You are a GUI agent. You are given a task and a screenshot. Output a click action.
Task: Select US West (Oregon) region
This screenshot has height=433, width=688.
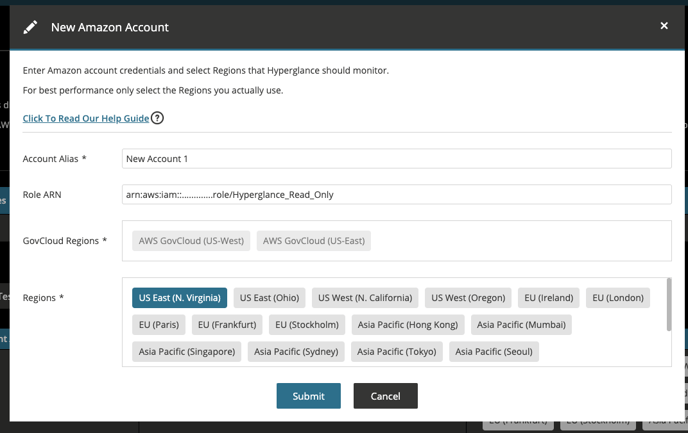click(x=468, y=298)
